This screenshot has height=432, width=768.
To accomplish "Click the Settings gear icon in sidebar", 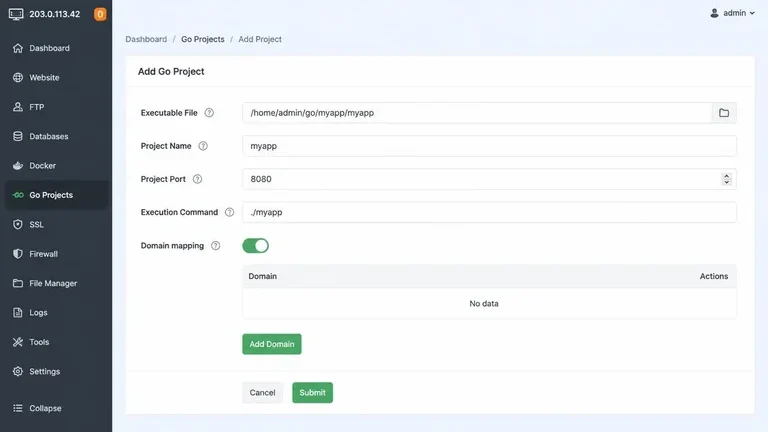I will [18, 371].
